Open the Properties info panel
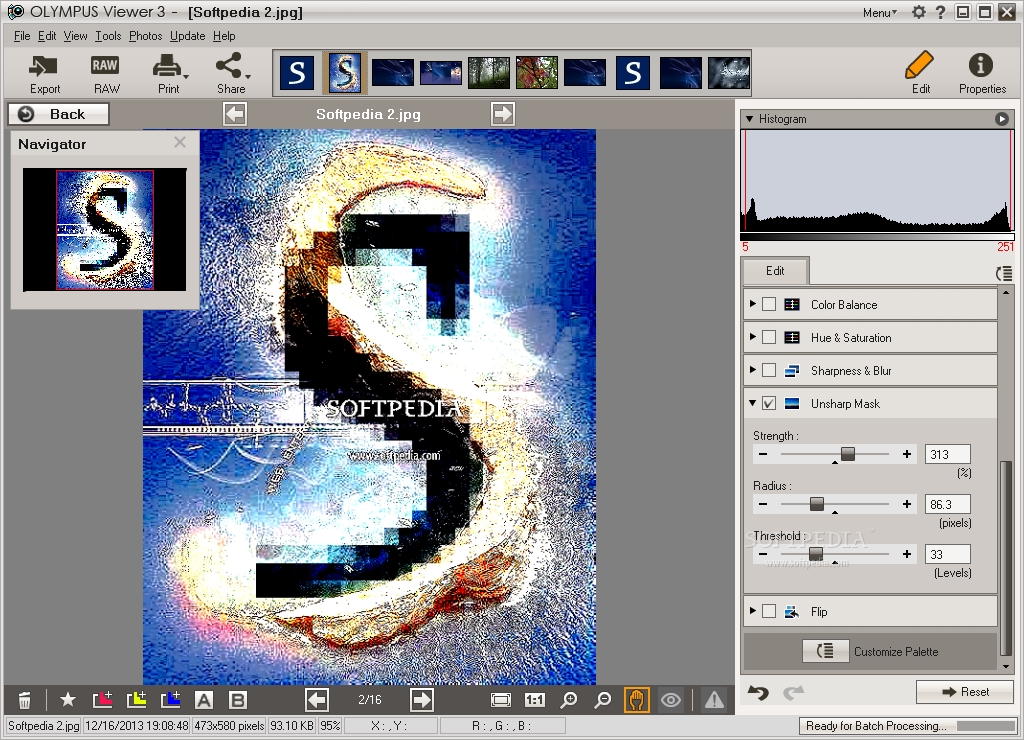1024x740 pixels. [982, 74]
